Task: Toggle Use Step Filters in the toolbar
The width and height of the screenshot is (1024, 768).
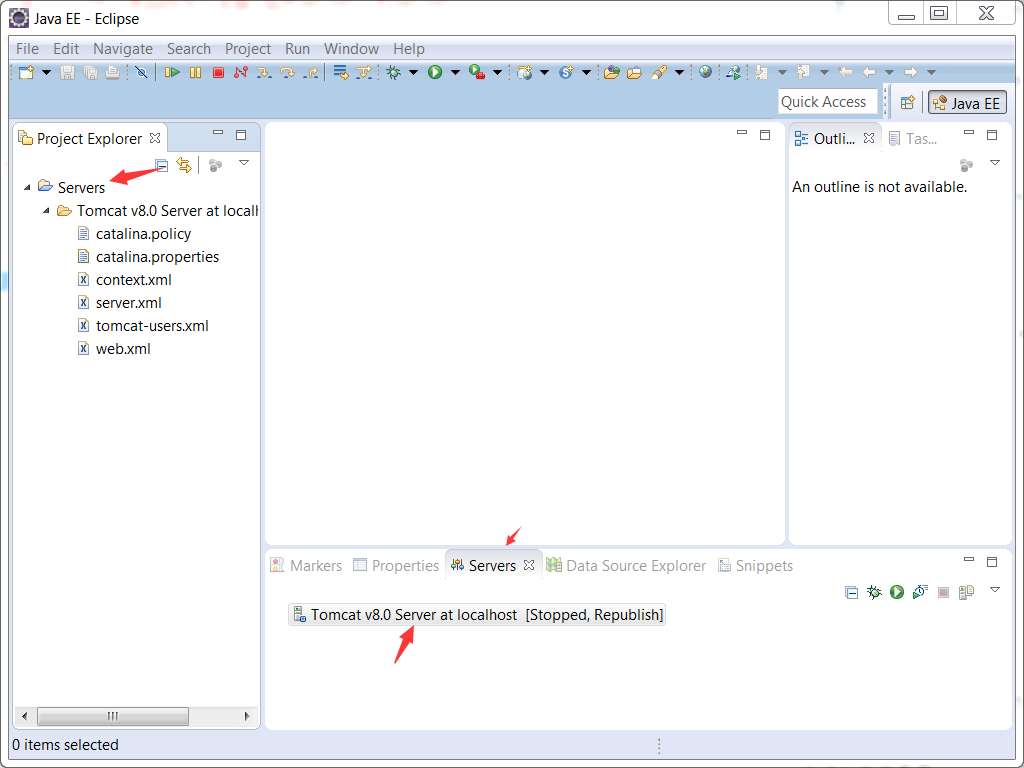Action: [364, 72]
